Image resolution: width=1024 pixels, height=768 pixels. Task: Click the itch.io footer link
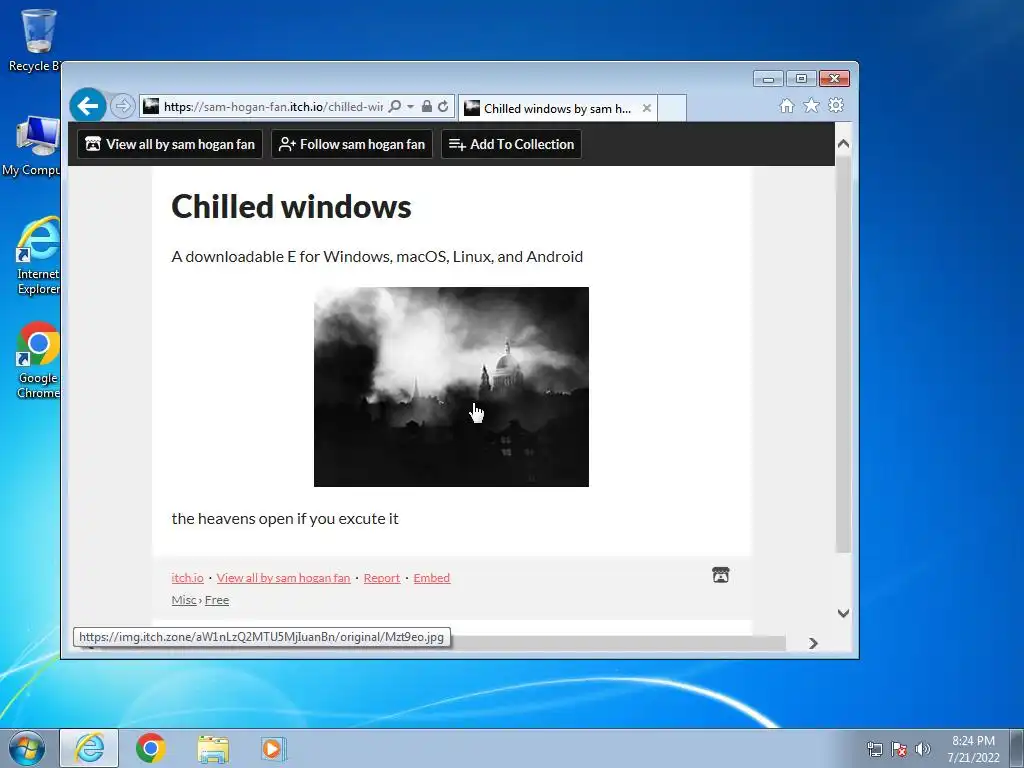coord(187,578)
